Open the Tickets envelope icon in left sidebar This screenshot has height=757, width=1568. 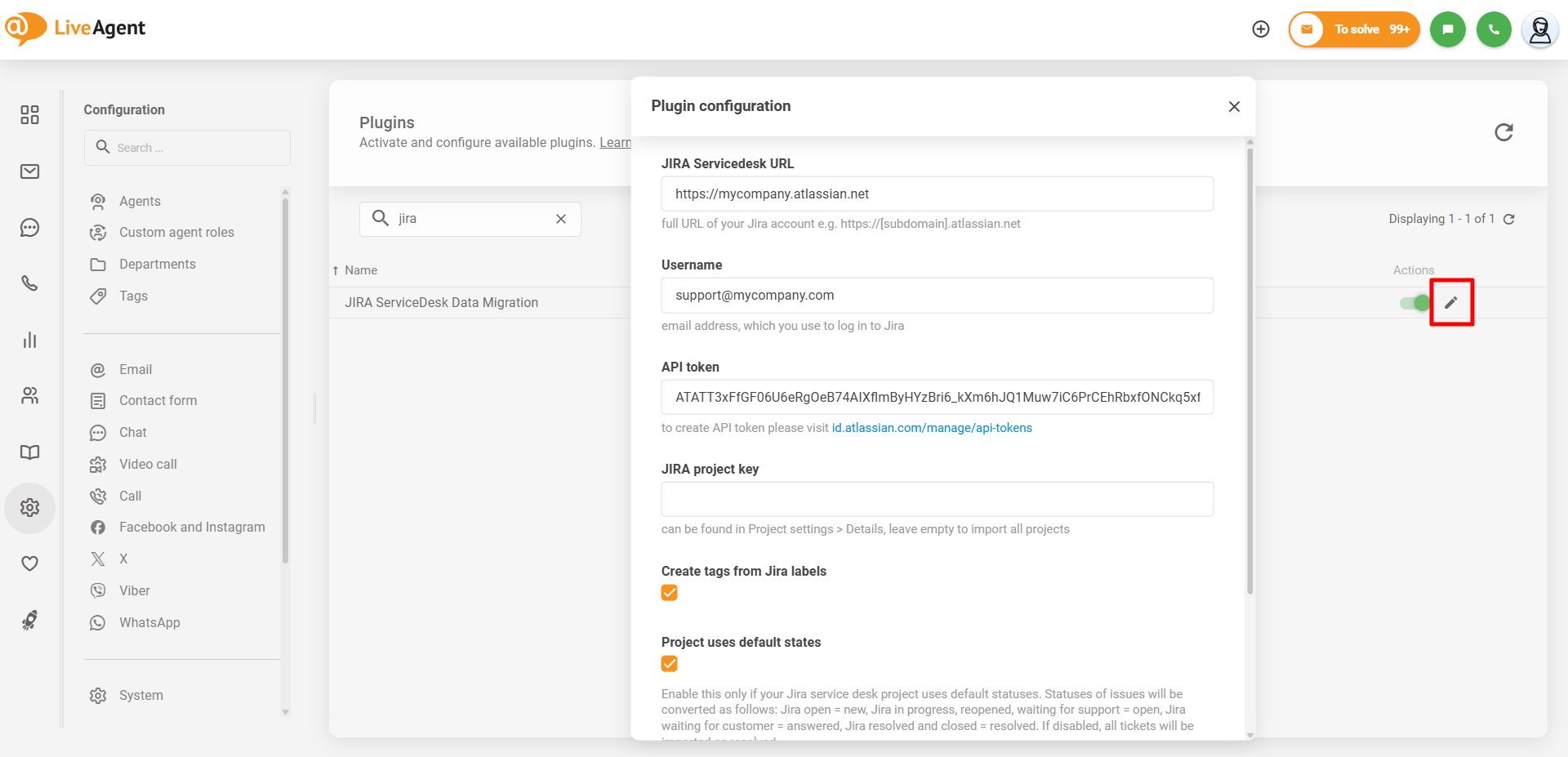[x=30, y=171]
